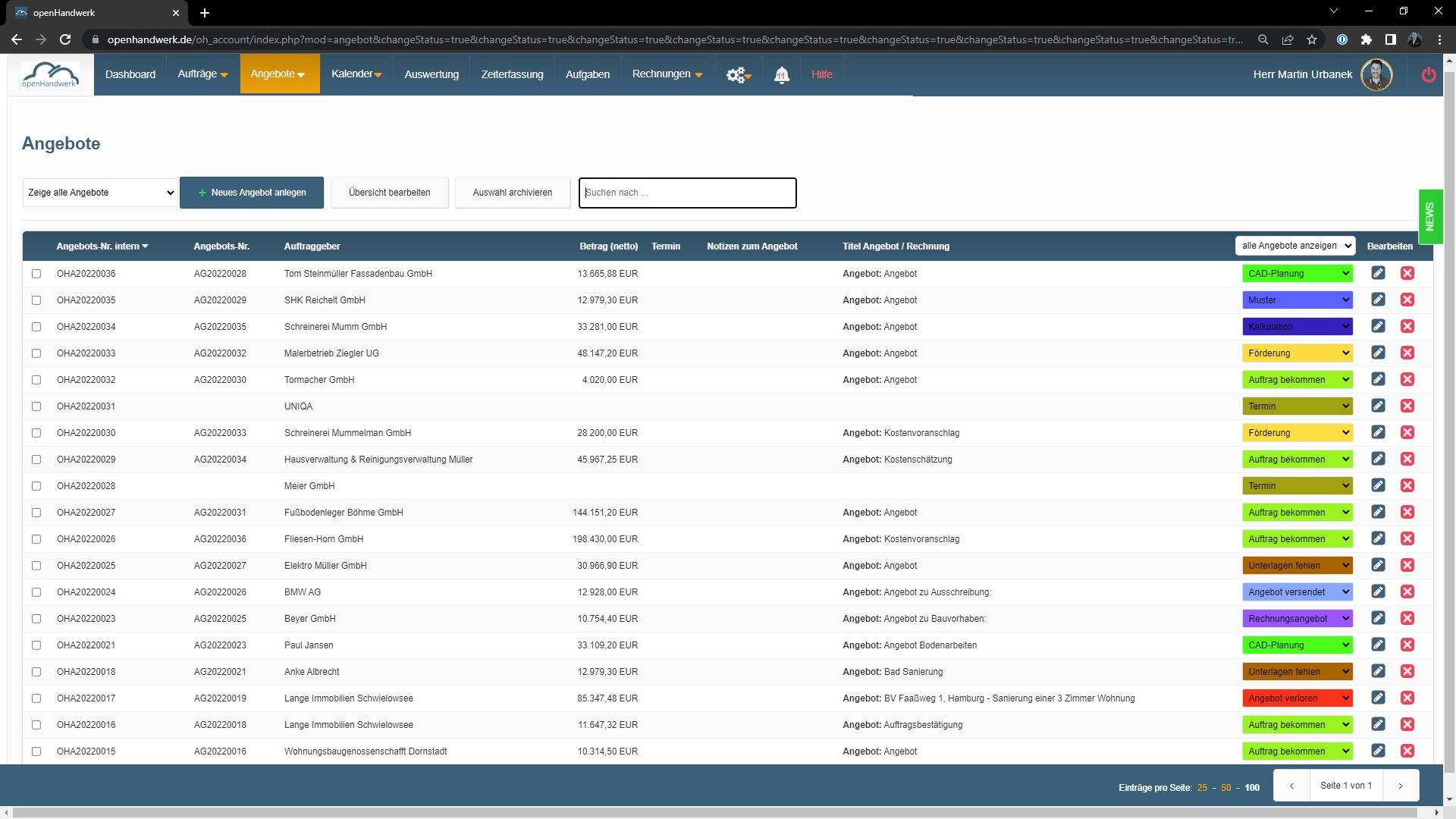Check the Paul Jansen offer row
The image size is (1456, 819).
(36, 645)
